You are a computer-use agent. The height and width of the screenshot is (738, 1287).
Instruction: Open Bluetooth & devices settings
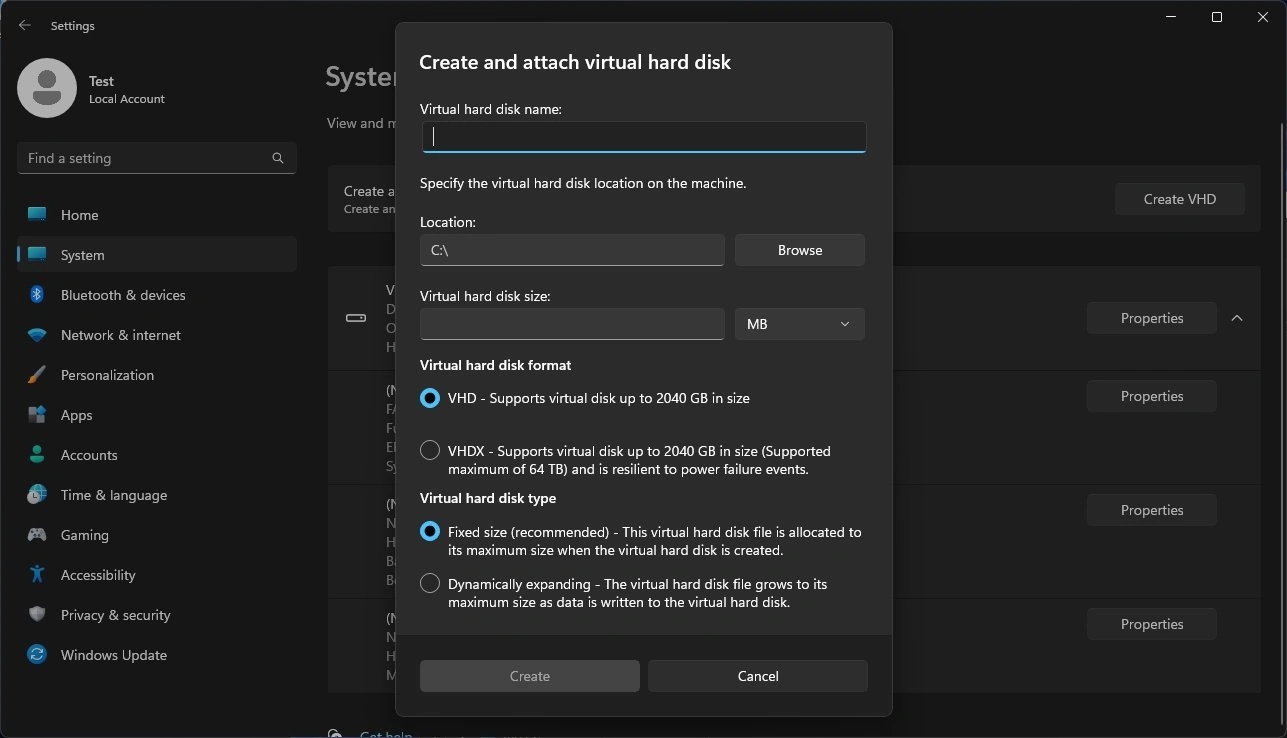(122, 294)
